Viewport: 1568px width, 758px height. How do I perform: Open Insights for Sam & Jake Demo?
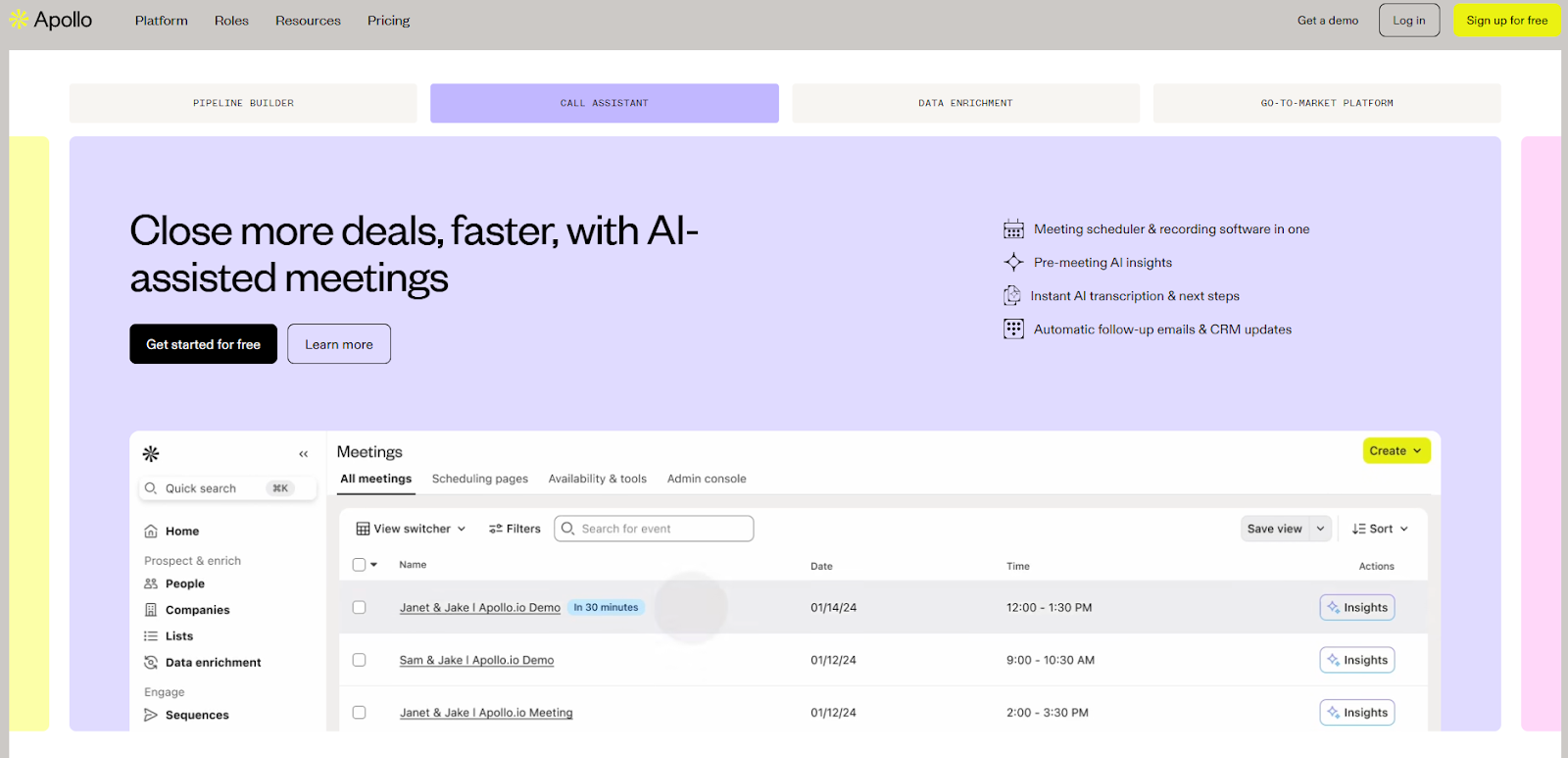pyautogui.click(x=1357, y=660)
